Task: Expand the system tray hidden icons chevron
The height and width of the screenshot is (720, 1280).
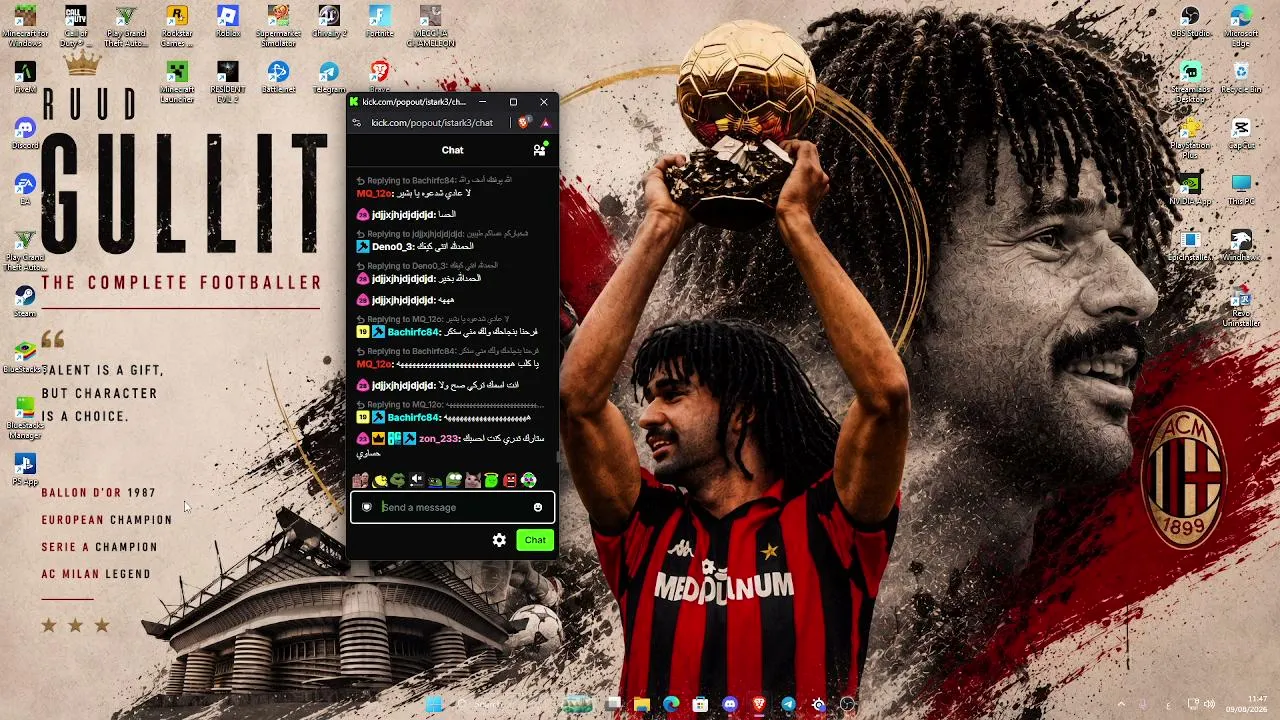Action: pyautogui.click(x=1121, y=705)
